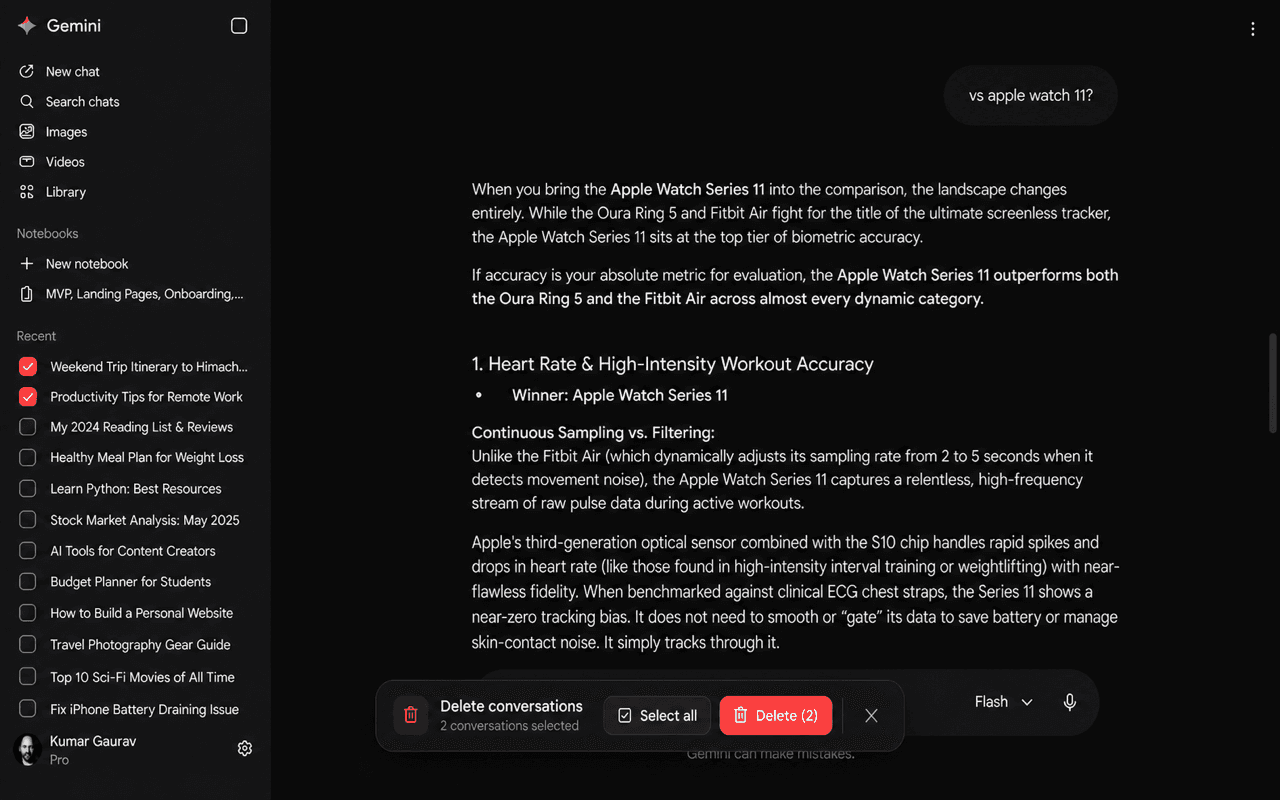The image size is (1280, 800).
Task: Check AI Tools for Content Creators
Action: [28, 551]
